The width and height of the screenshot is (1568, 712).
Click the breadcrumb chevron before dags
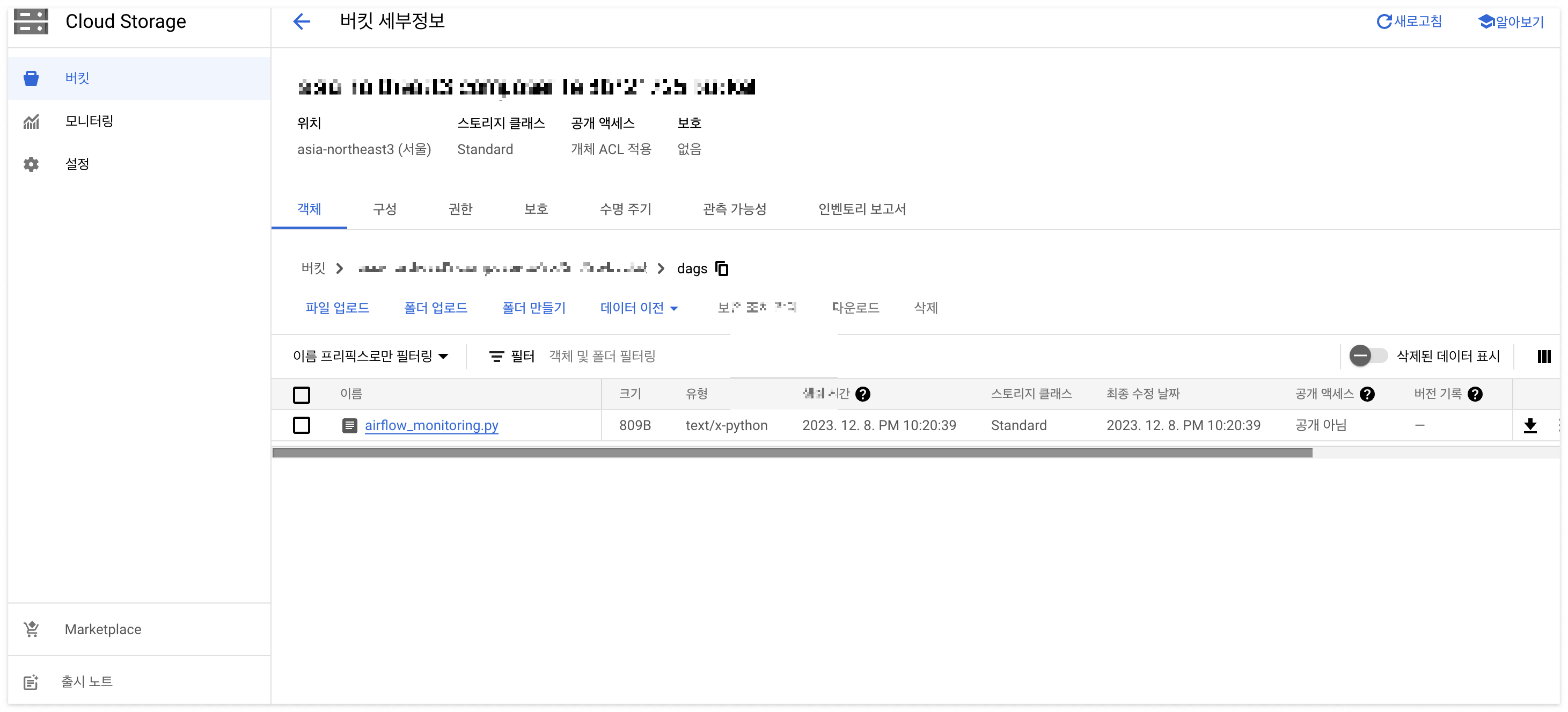point(661,268)
